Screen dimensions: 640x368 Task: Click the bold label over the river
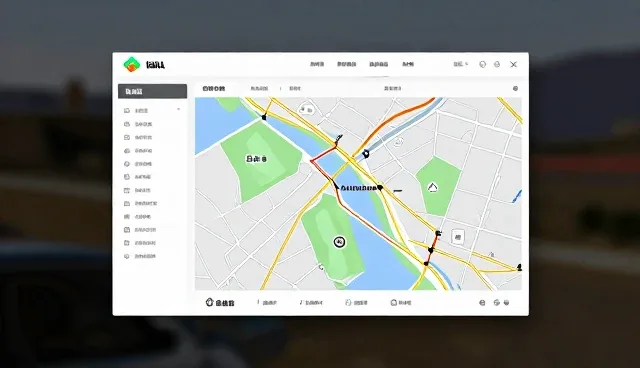click(358, 188)
